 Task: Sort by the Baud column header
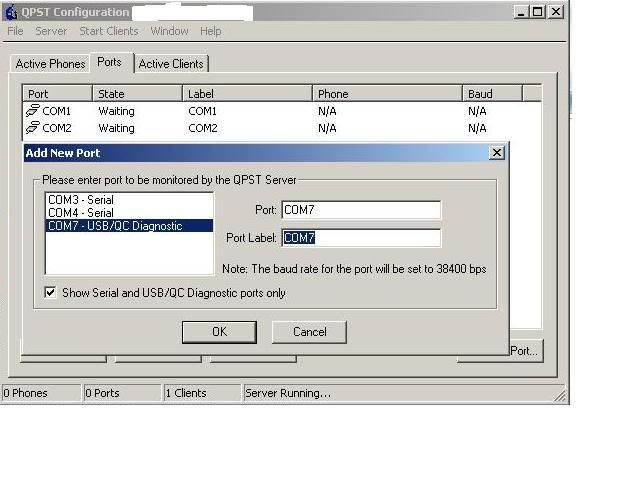[493, 93]
